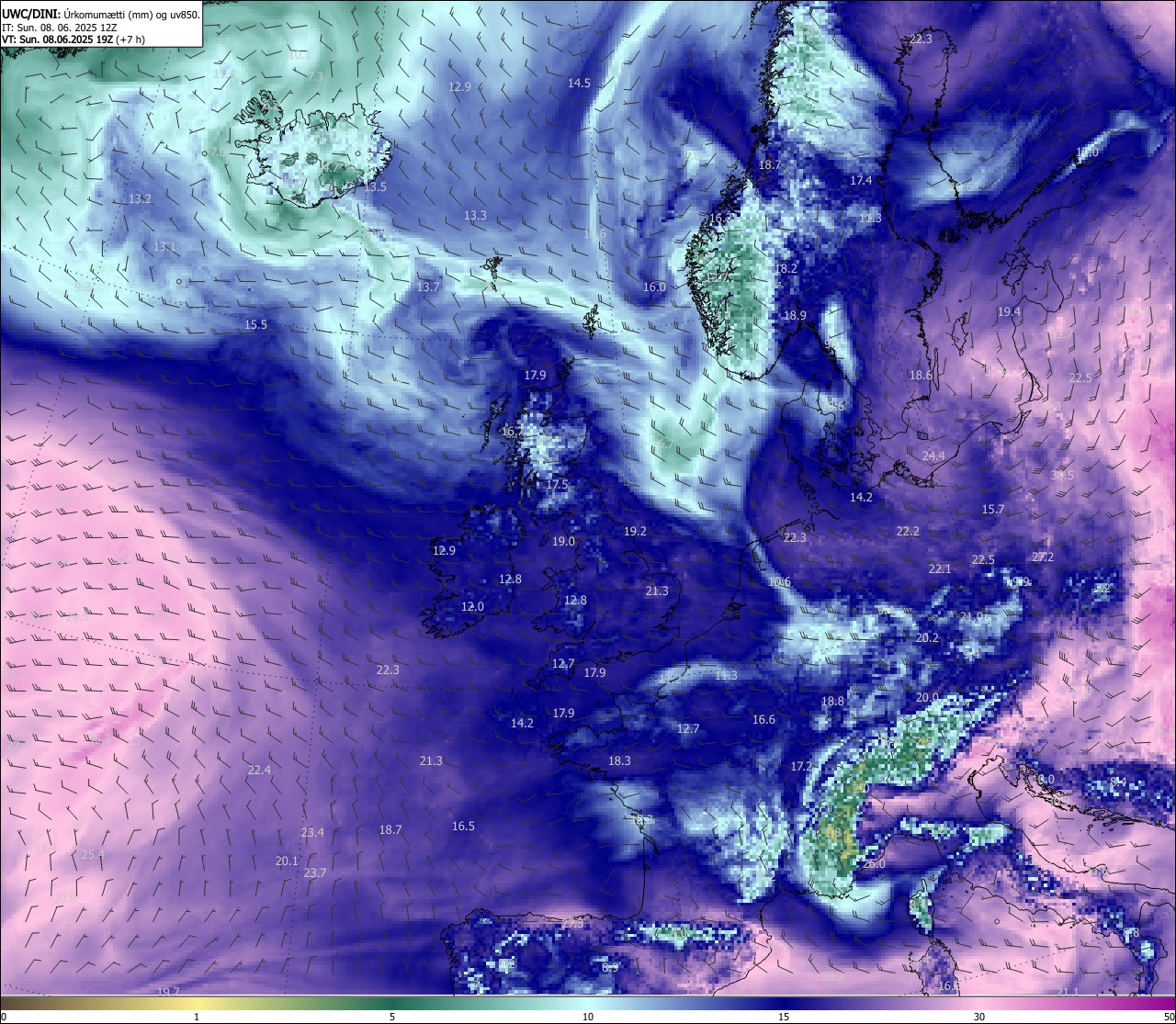Click the 14.5 value north of Scotland
The width and height of the screenshot is (1176, 1024).
click(x=579, y=83)
